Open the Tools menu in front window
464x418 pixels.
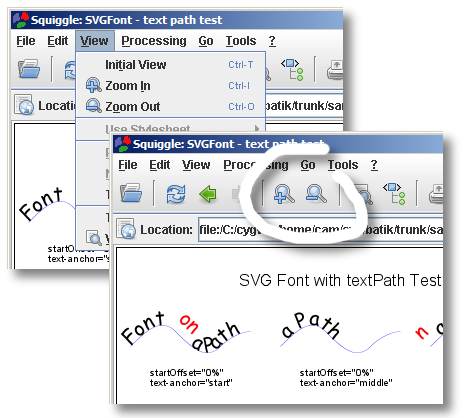(343, 165)
